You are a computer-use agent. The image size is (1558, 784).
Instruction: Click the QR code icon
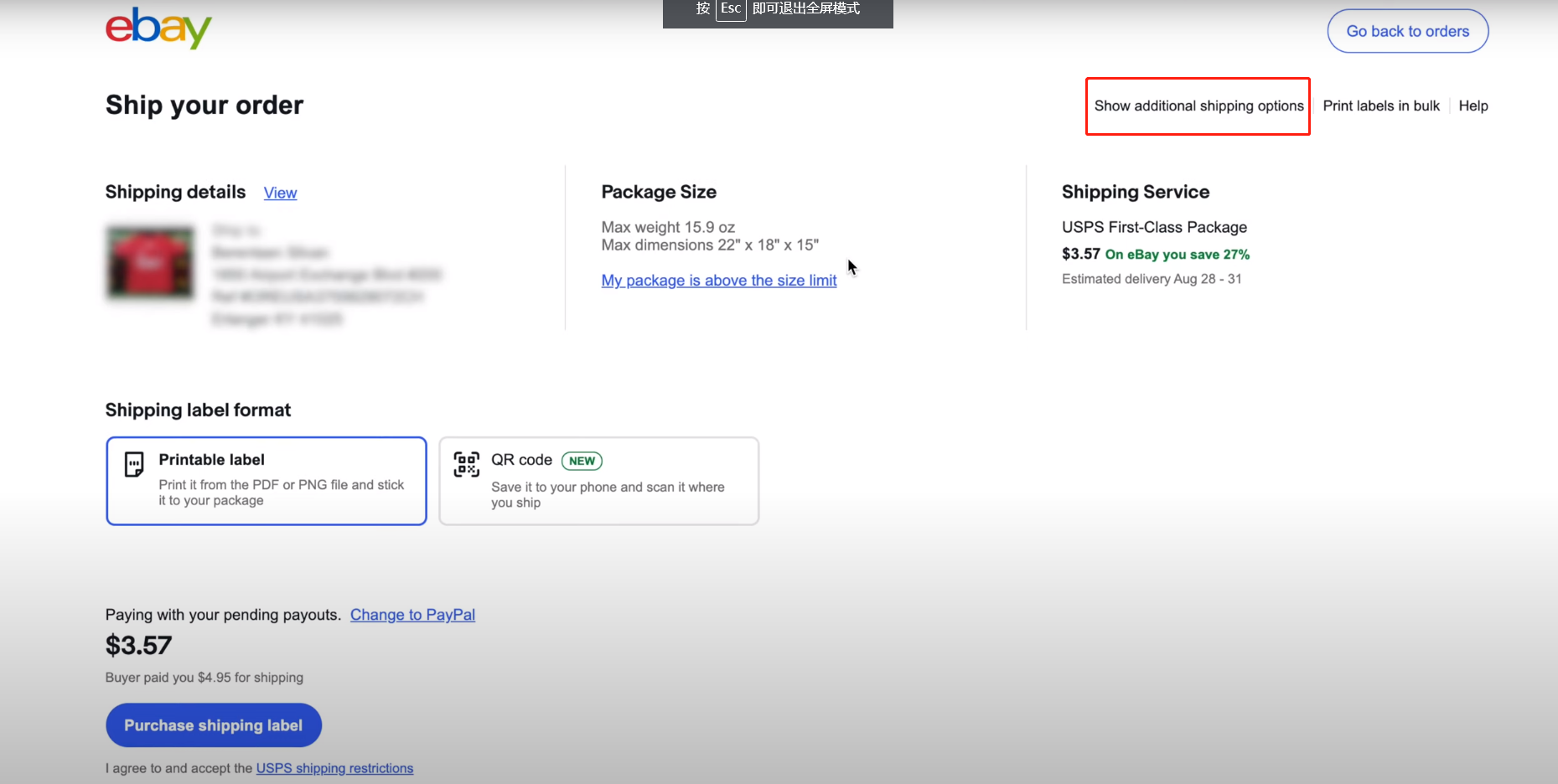coord(467,464)
